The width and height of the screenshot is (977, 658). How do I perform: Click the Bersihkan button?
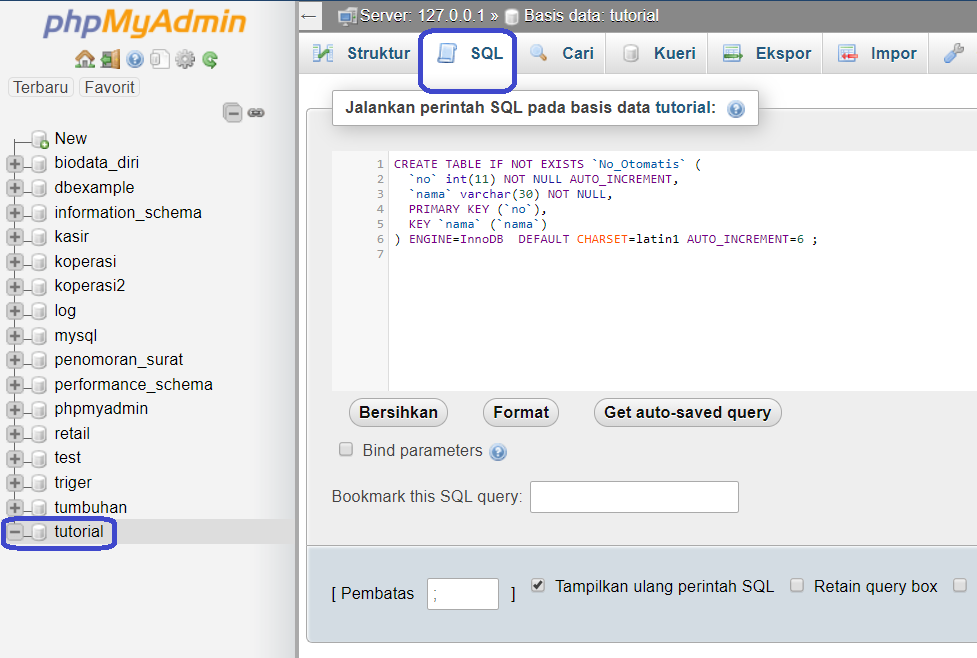[x=398, y=412]
